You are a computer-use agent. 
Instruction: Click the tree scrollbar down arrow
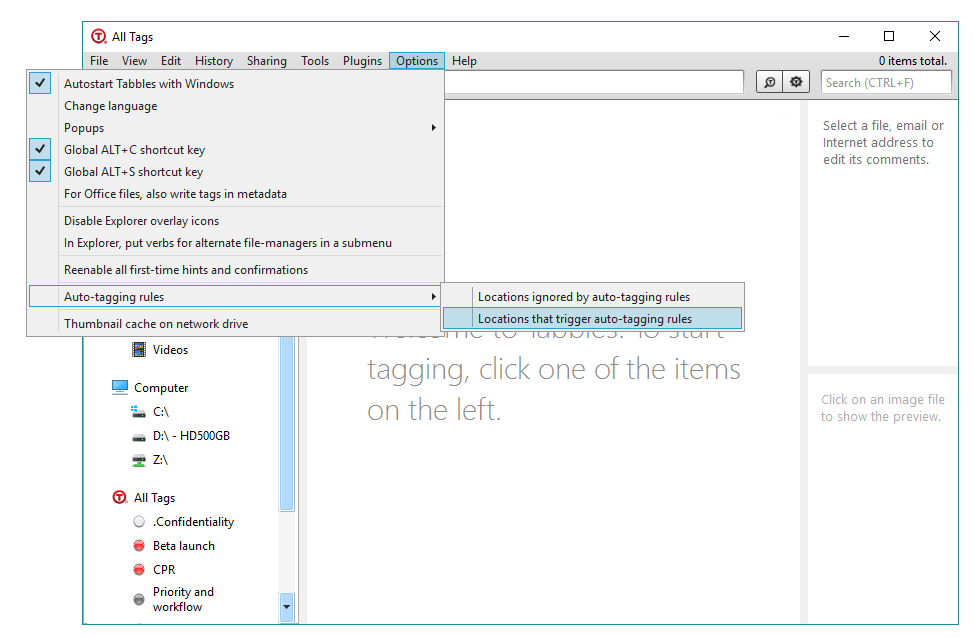click(287, 607)
